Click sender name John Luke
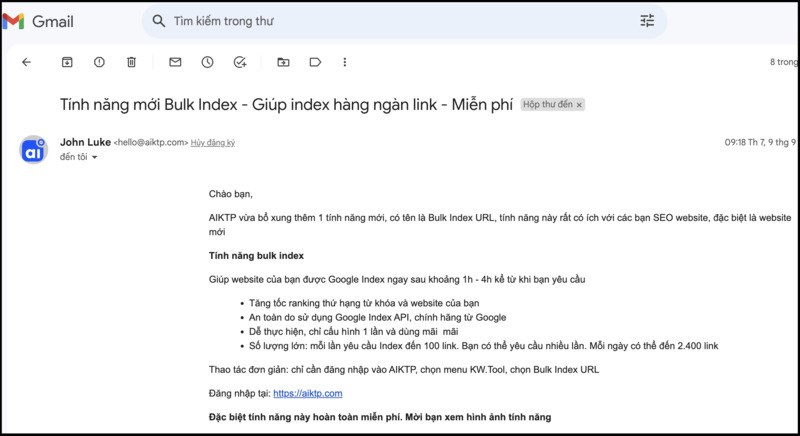This screenshot has height=436, width=800. pyautogui.click(x=85, y=142)
